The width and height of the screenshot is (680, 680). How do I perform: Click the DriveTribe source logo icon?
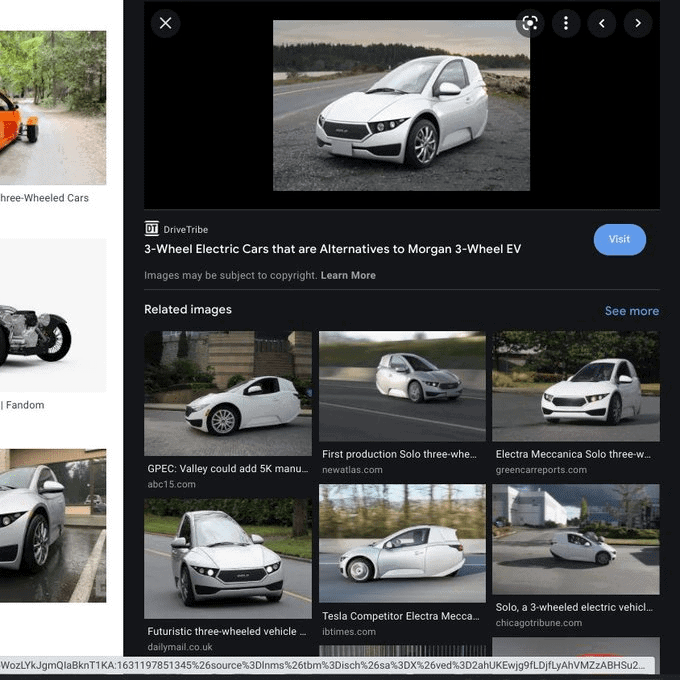pyautogui.click(x=152, y=229)
